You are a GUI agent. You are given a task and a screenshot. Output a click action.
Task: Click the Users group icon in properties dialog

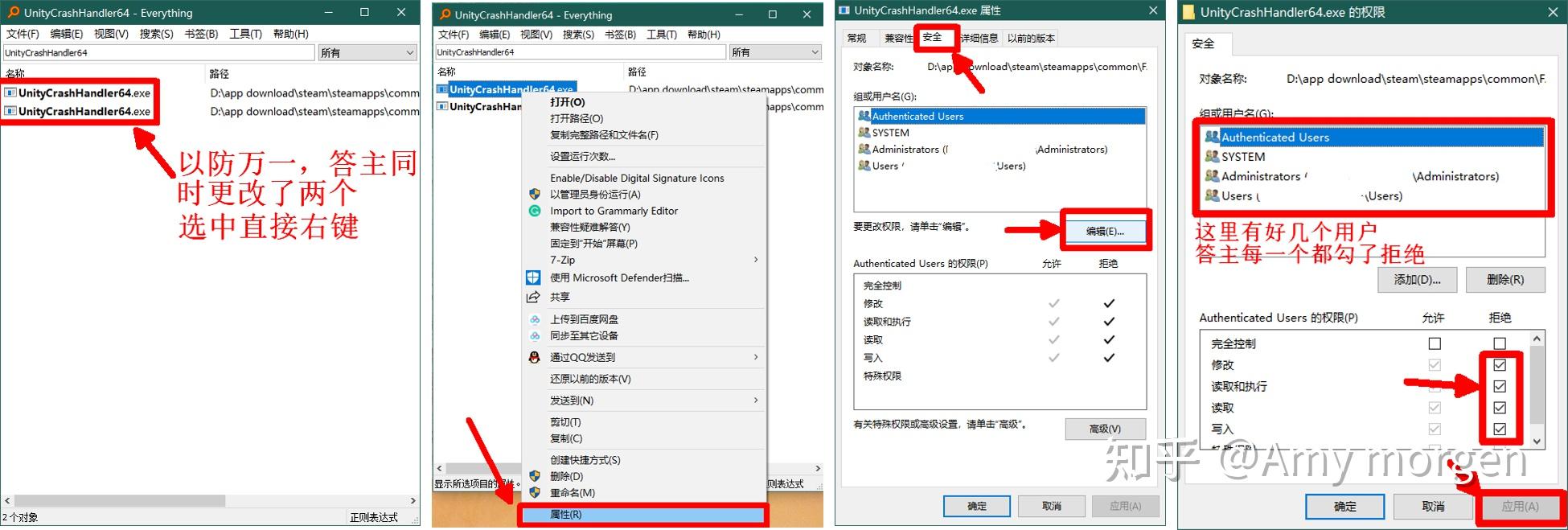[864, 166]
